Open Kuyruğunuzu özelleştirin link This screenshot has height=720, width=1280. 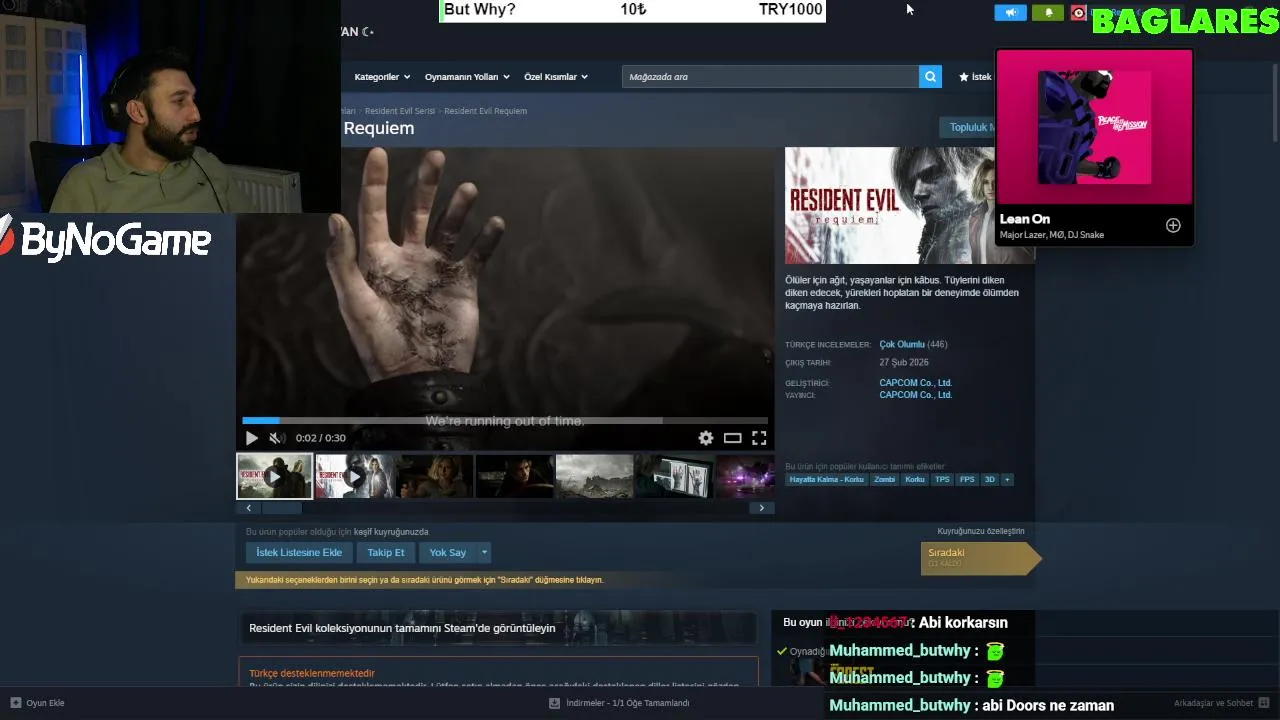981,531
